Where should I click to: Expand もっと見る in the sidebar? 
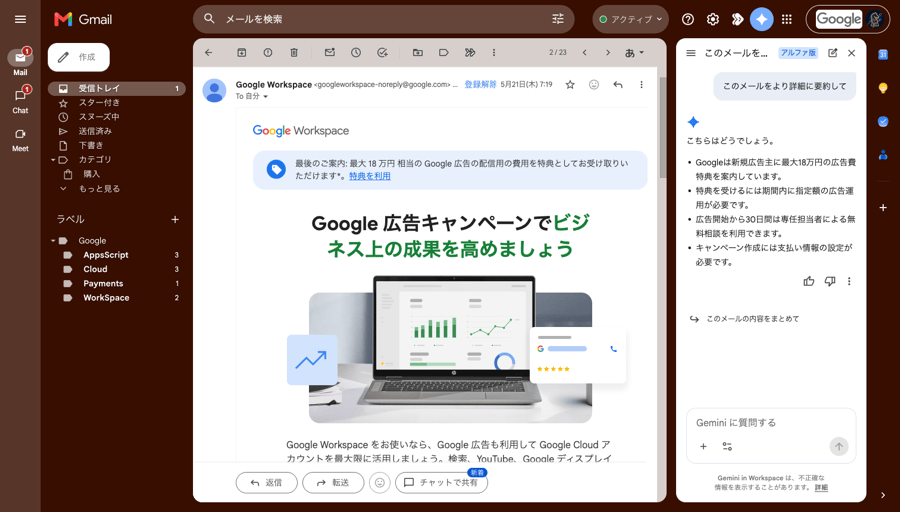point(99,188)
